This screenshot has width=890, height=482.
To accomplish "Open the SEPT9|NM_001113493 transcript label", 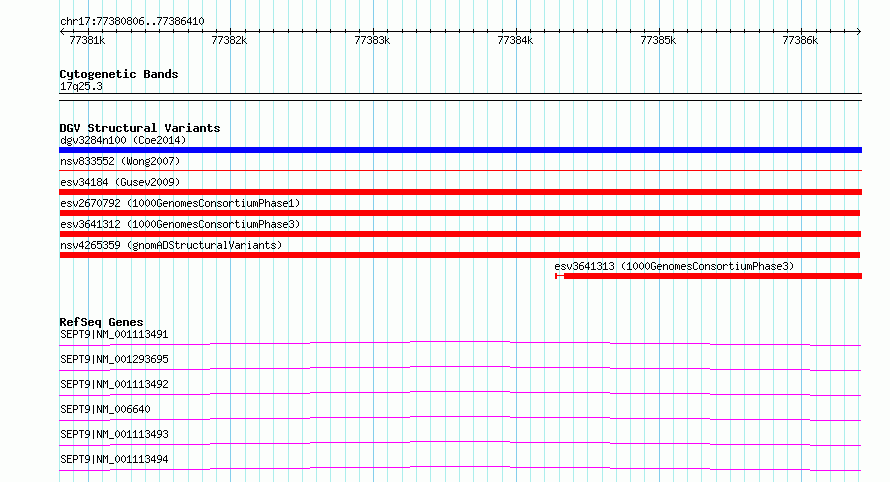I will click(x=114, y=434).
